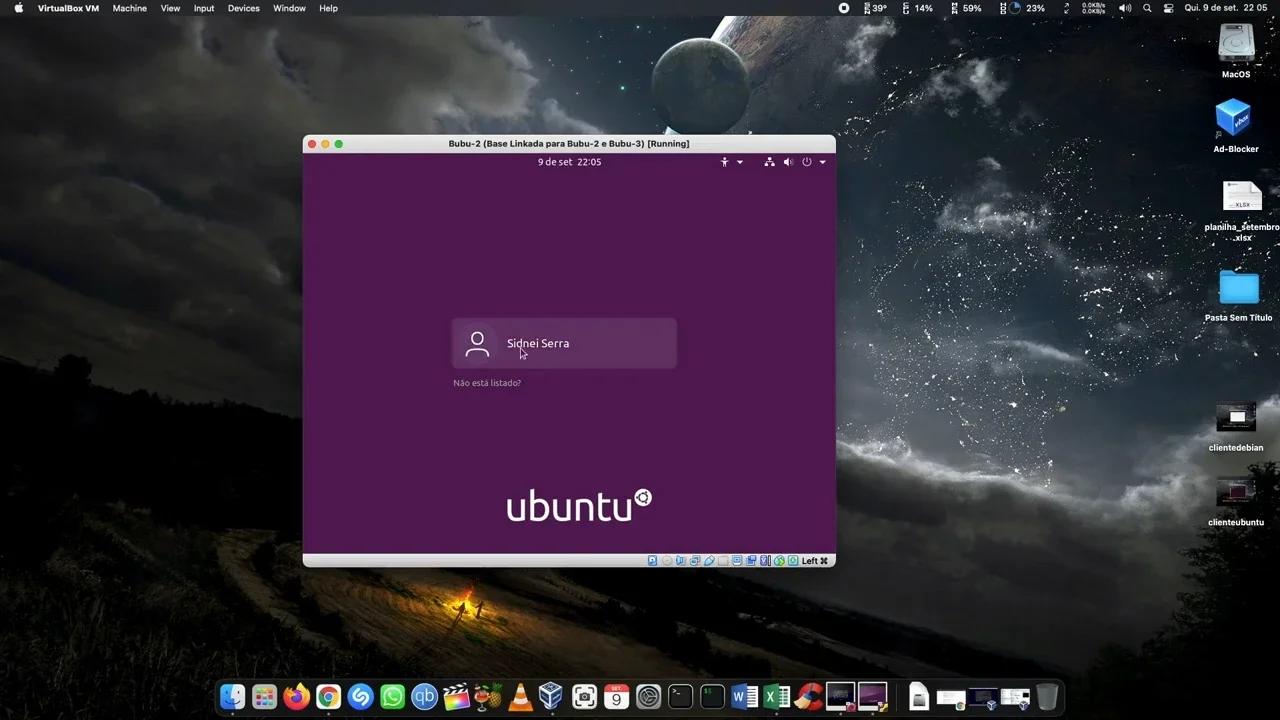Viewport: 1280px width, 720px height.
Task: Open Final Cut Pro from the Dock
Action: point(457,696)
